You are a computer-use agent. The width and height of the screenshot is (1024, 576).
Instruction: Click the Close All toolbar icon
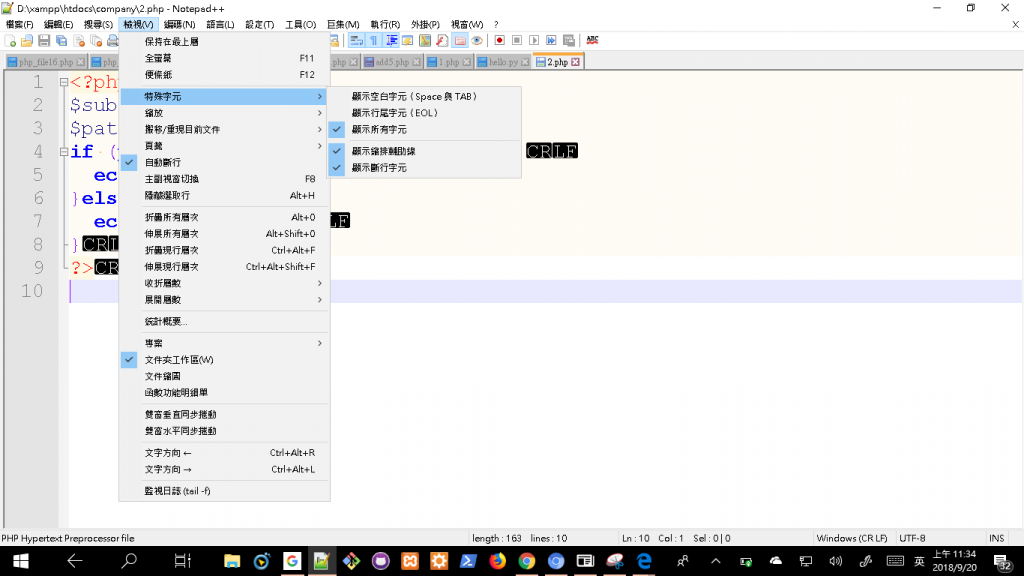pyautogui.click(x=96, y=40)
